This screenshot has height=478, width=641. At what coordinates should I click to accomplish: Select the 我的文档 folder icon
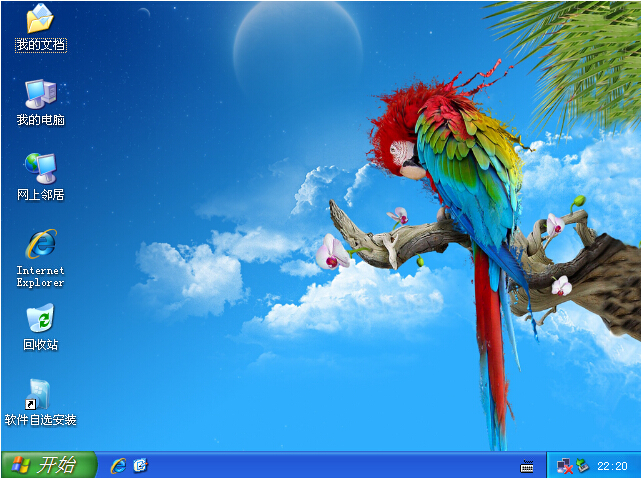40,19
